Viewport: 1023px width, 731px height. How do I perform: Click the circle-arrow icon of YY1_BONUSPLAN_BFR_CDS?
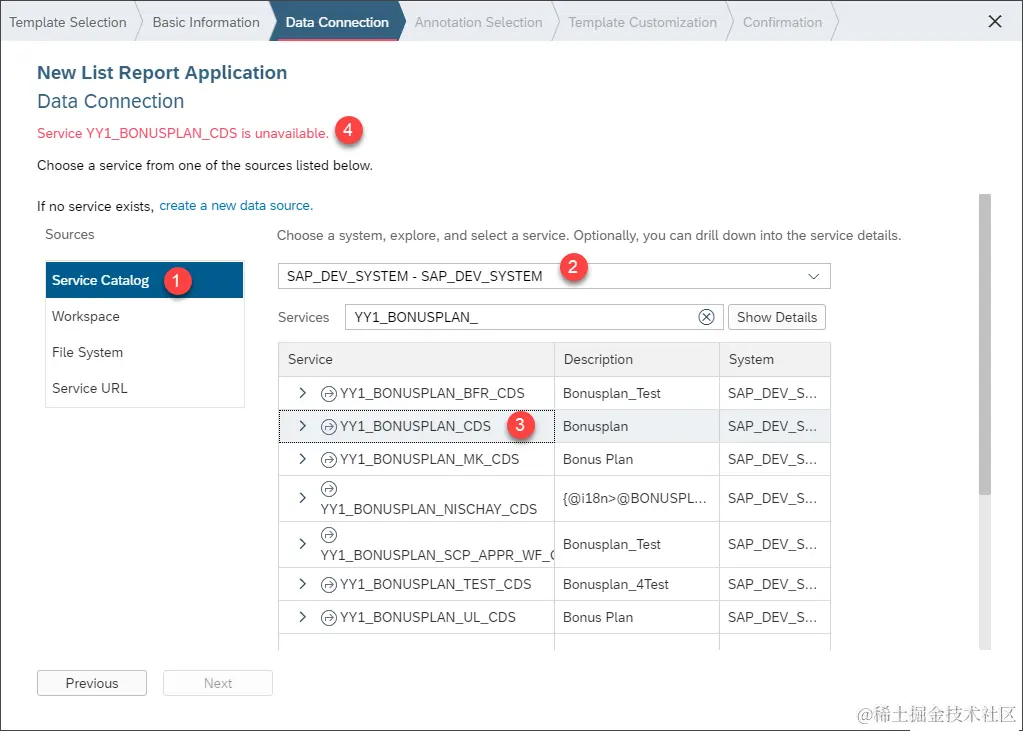(329, 394)
